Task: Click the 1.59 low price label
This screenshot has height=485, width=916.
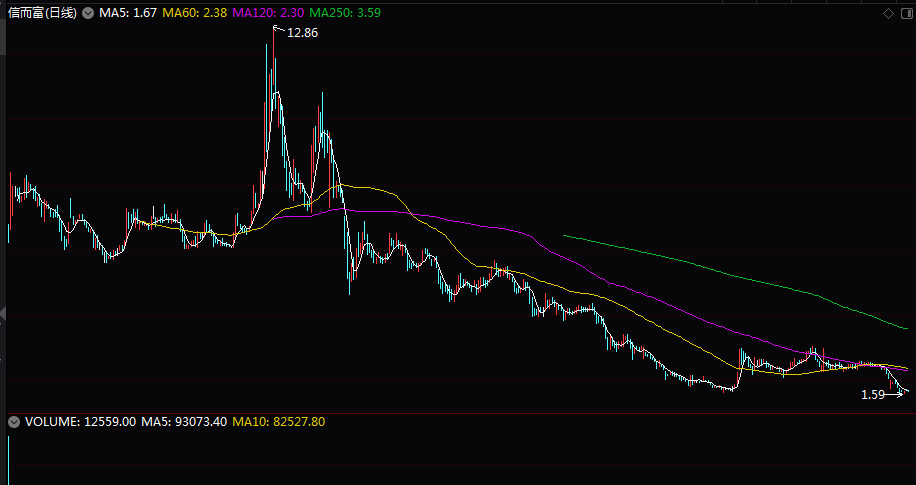Action: coord(873,395)
